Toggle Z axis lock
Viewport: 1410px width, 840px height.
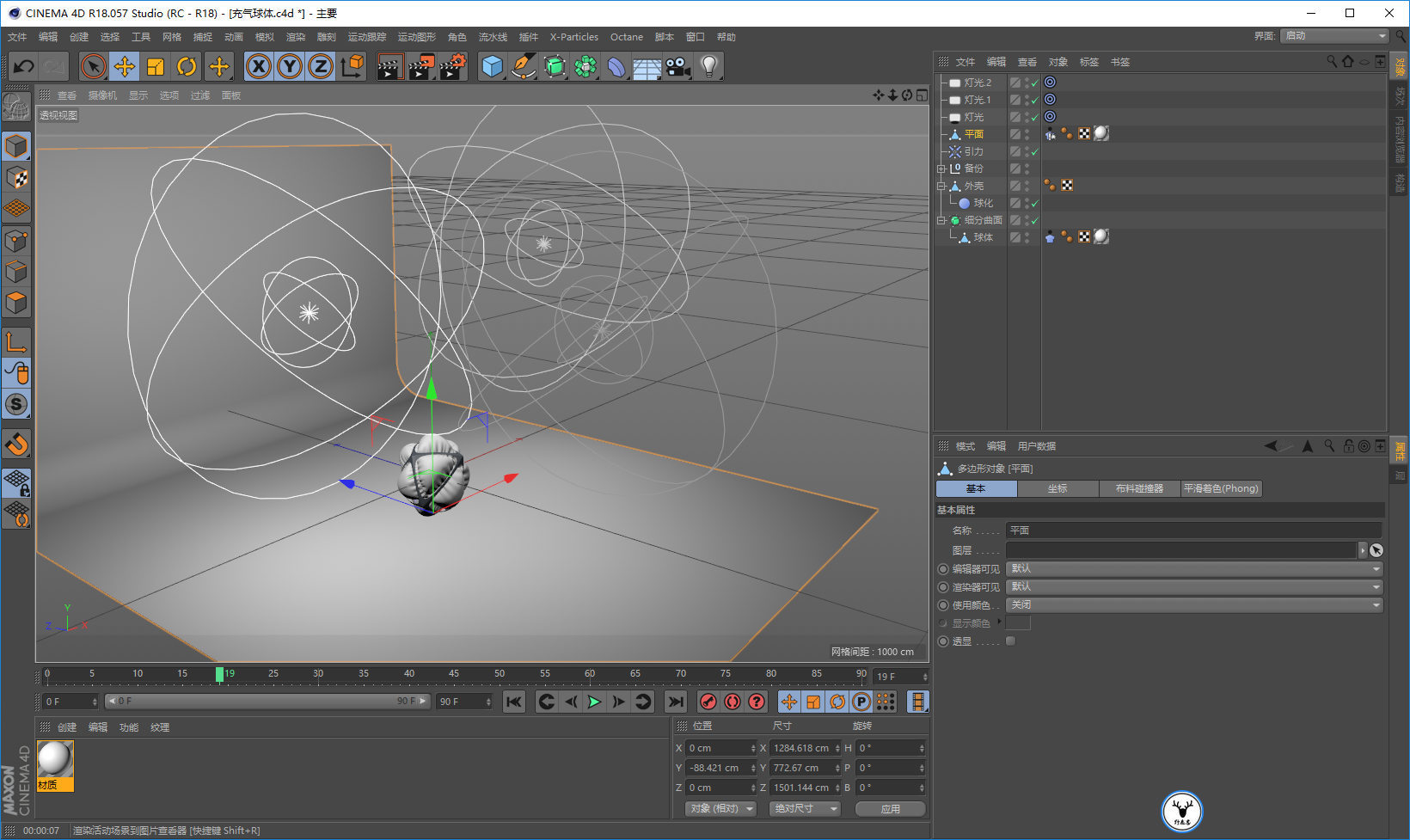(x=321, y=66)
